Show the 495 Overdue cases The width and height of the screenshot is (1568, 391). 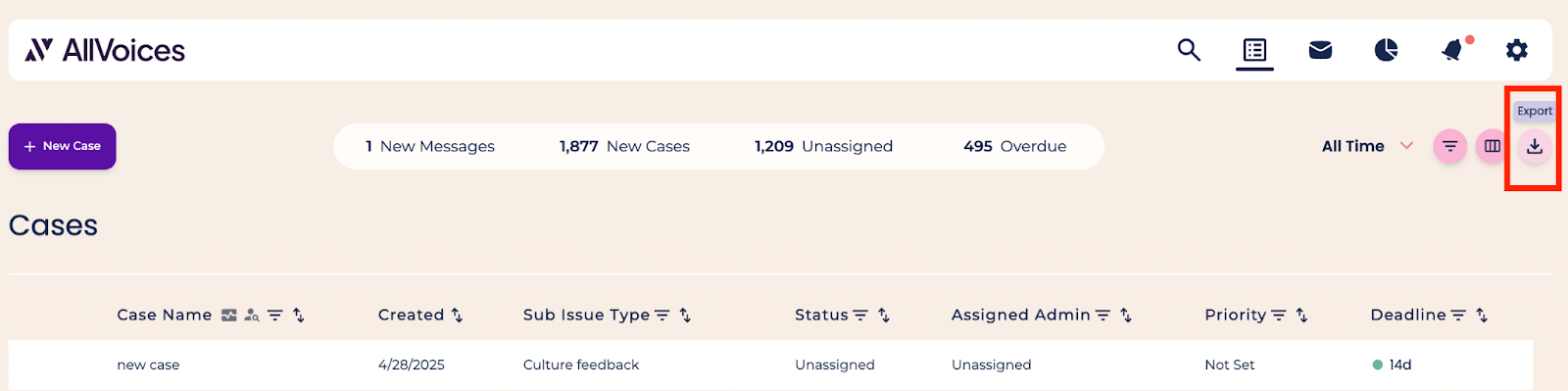pos(1014,146)
